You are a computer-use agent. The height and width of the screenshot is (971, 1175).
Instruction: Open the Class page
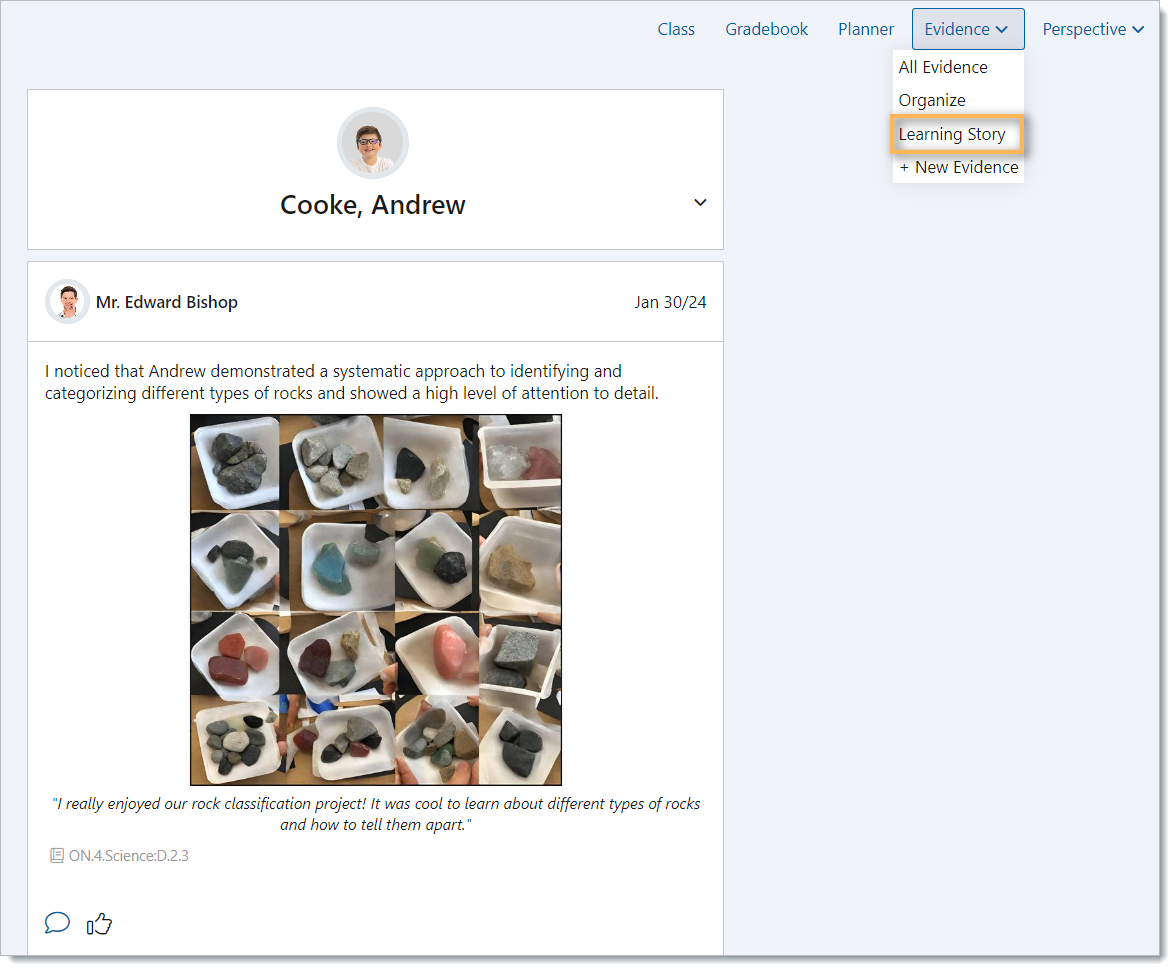[676, 29]
